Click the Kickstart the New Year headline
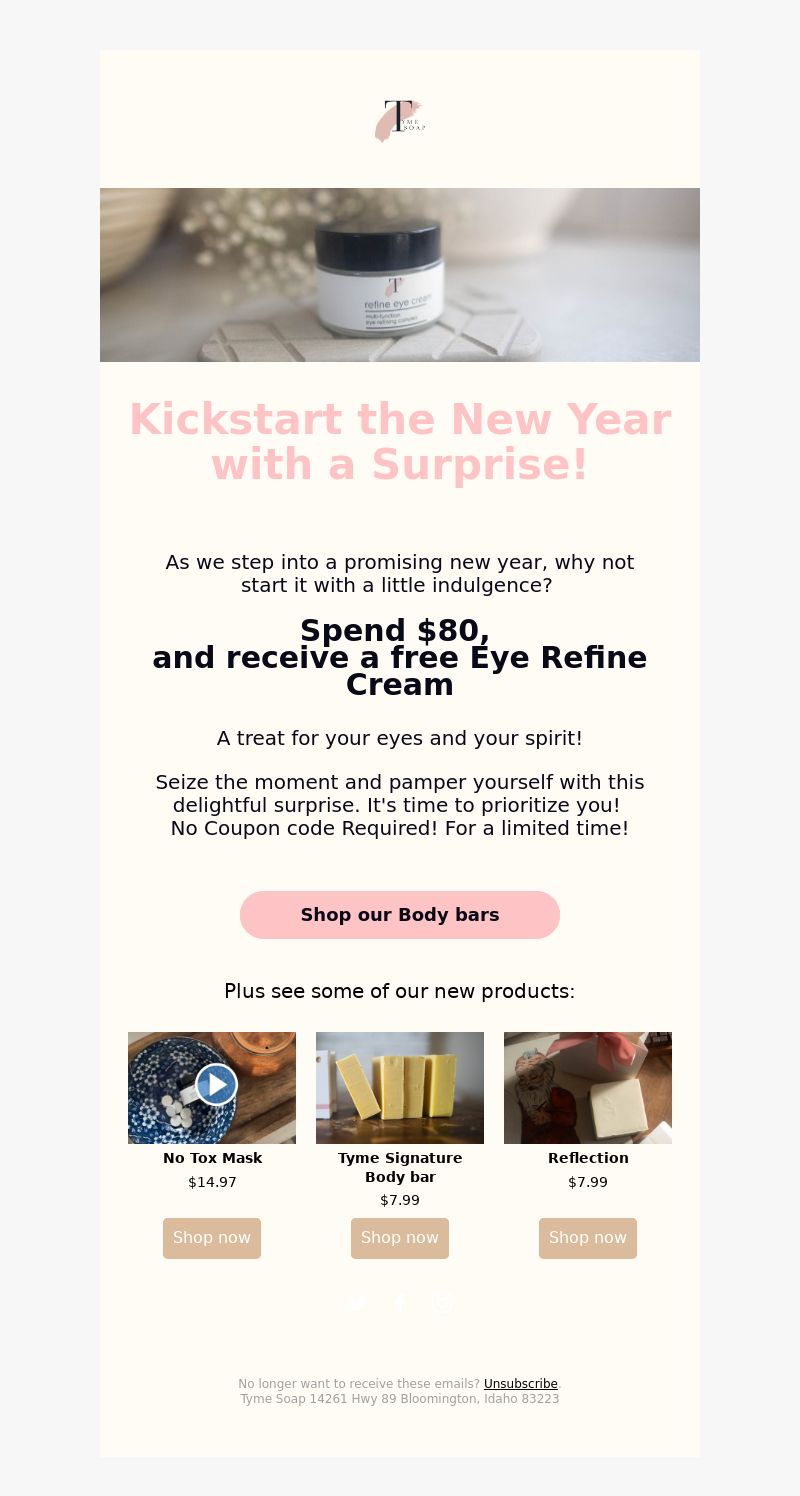The image size is (800, 1496). tap(400, 442)
